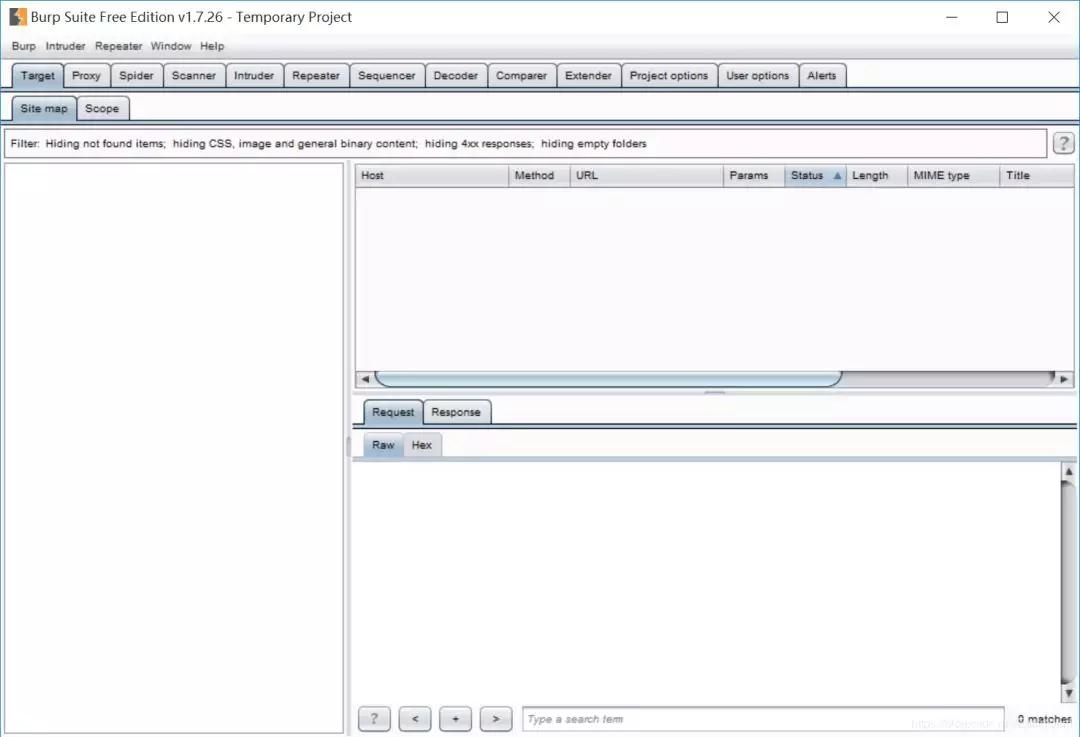Switch to the Hex view tab
This screenshot has width=1080, height=737.
click(x=422, y=445)
